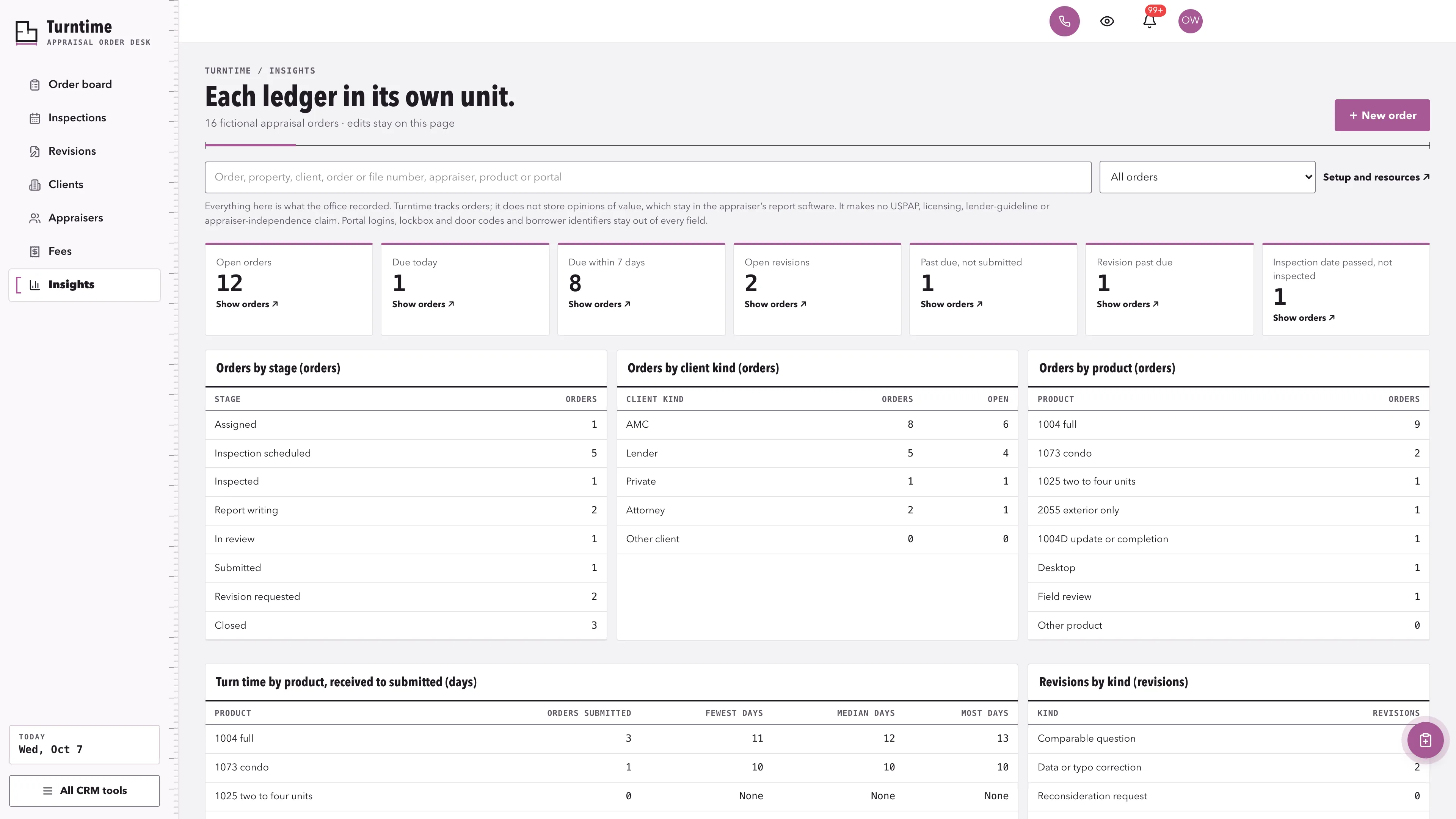The height and width of the screenshot is (819, 1456).
Task: Click the 'Attorney' client kind row
Action: point(817,510)
